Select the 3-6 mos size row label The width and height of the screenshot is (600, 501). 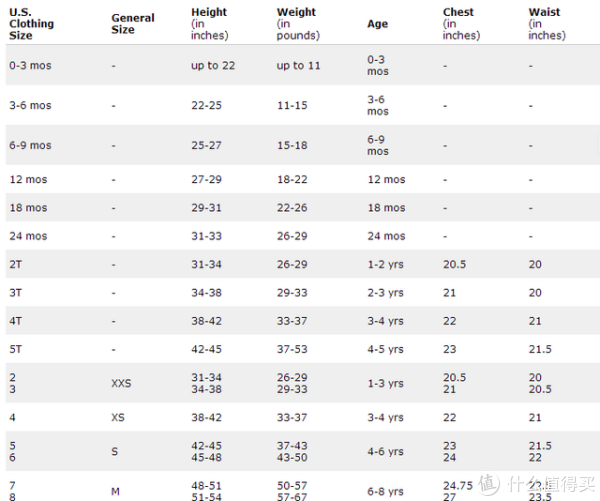30,105
